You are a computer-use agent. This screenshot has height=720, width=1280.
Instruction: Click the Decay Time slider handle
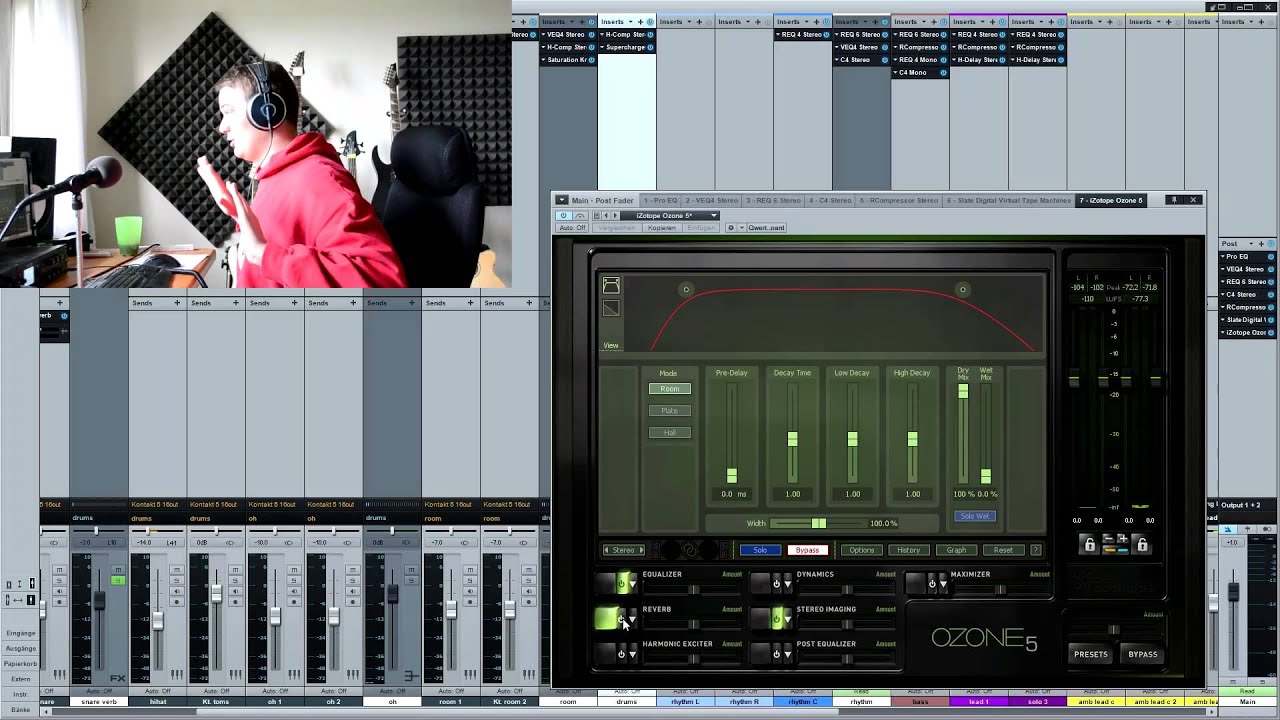click(792, 439)
